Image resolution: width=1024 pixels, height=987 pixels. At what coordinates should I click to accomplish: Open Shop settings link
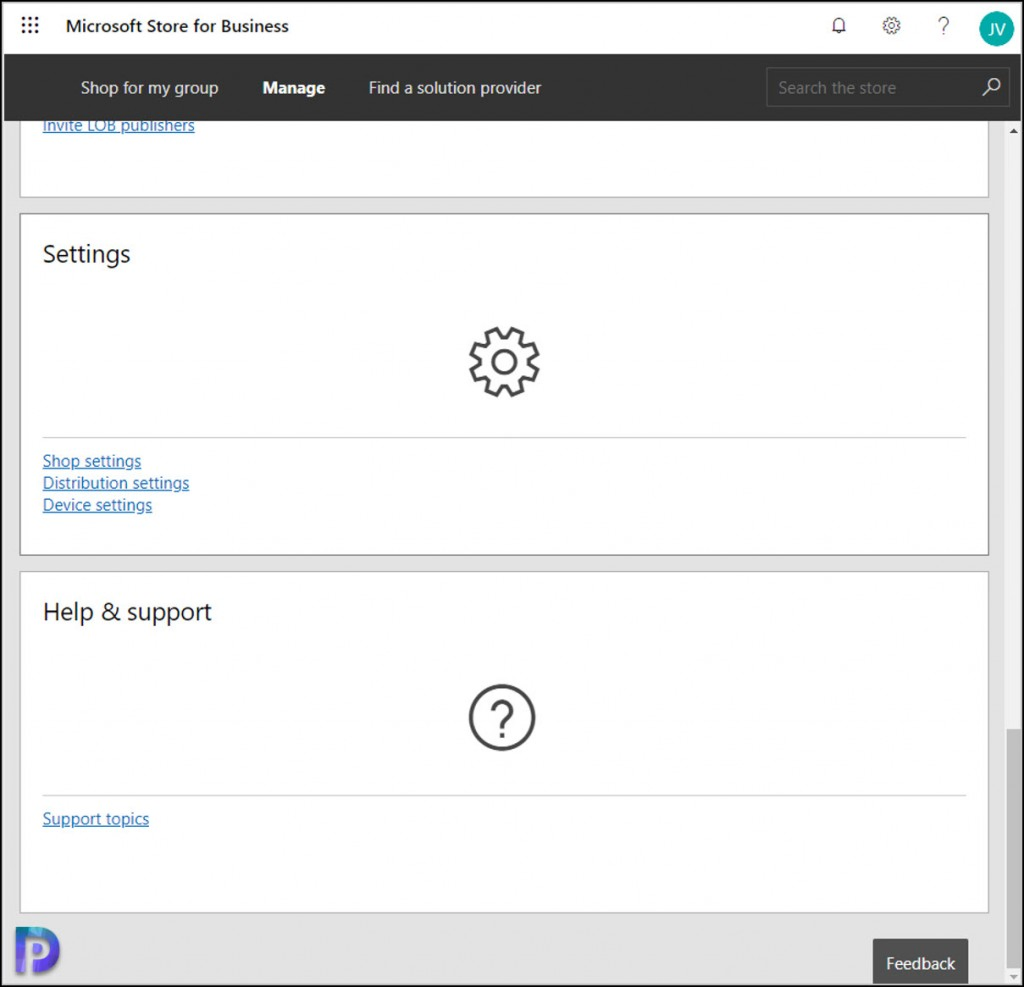point(91,461)
